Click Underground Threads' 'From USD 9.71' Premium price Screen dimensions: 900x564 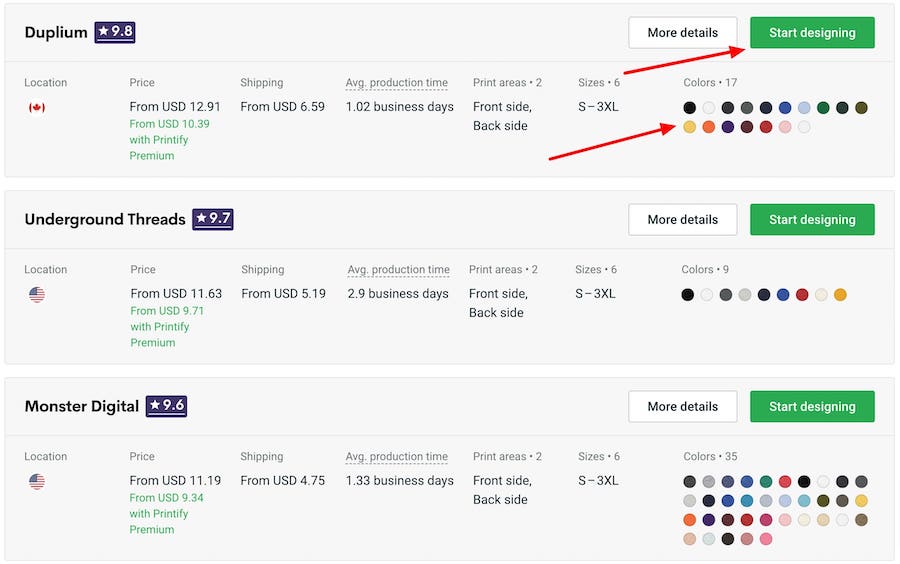click(x=167, y=310)
